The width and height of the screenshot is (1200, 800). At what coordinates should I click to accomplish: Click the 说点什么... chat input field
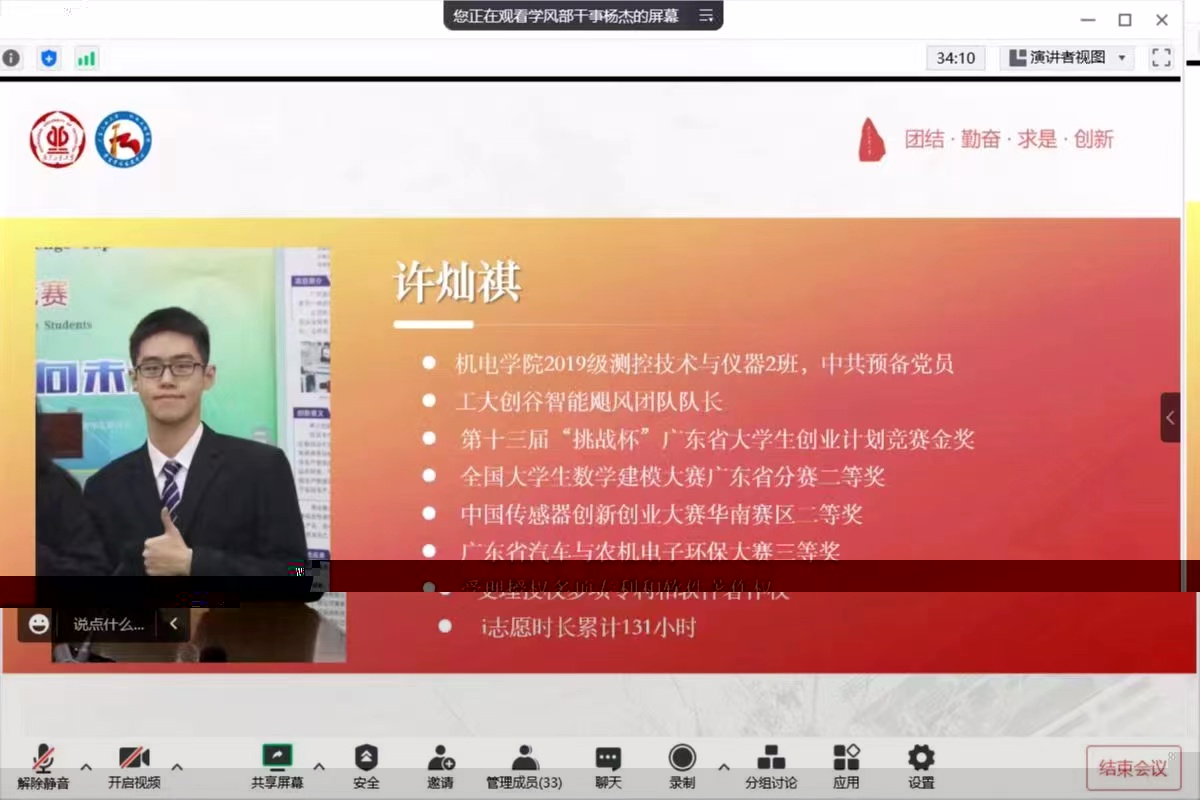[108, 624]
